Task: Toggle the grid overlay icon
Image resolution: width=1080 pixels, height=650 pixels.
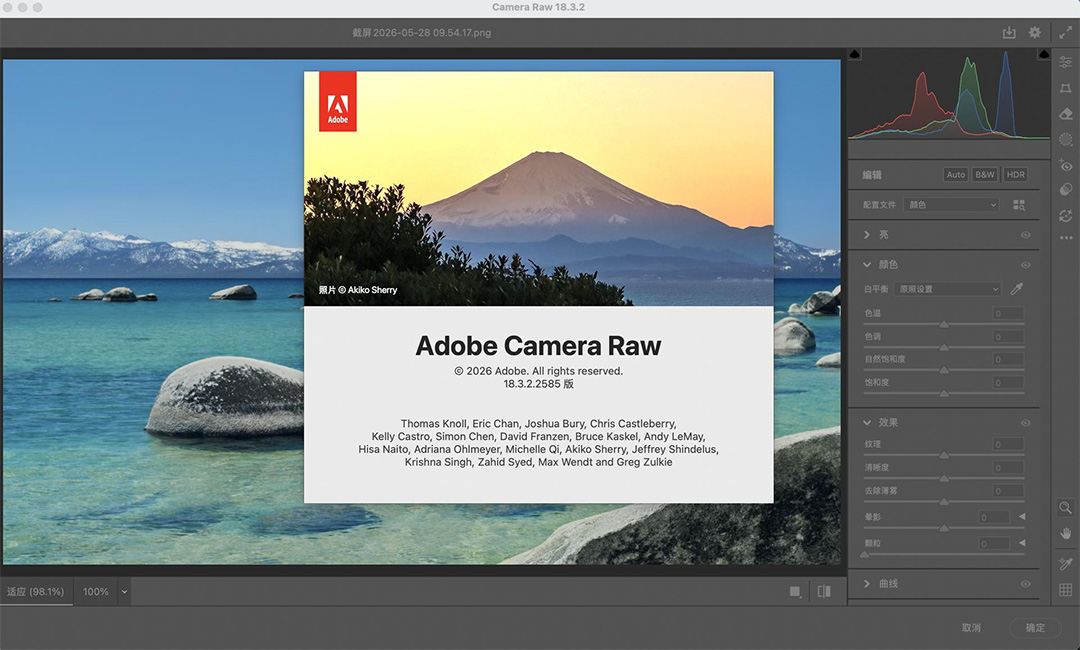Action: (1066, 589)
